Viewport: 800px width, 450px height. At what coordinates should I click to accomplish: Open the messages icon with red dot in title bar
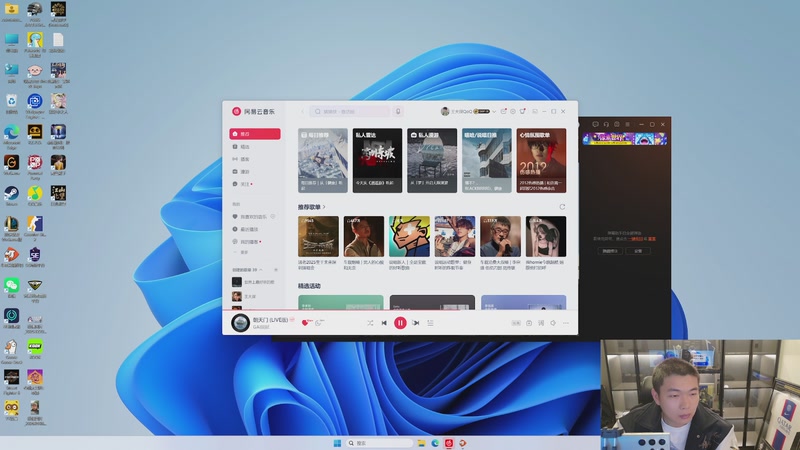pos(504,111)
